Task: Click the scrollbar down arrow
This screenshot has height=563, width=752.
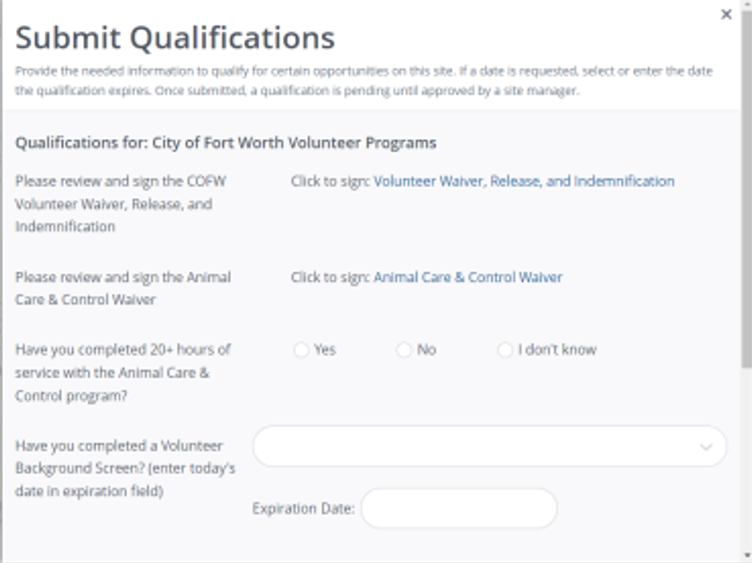Action: point(746,555)
